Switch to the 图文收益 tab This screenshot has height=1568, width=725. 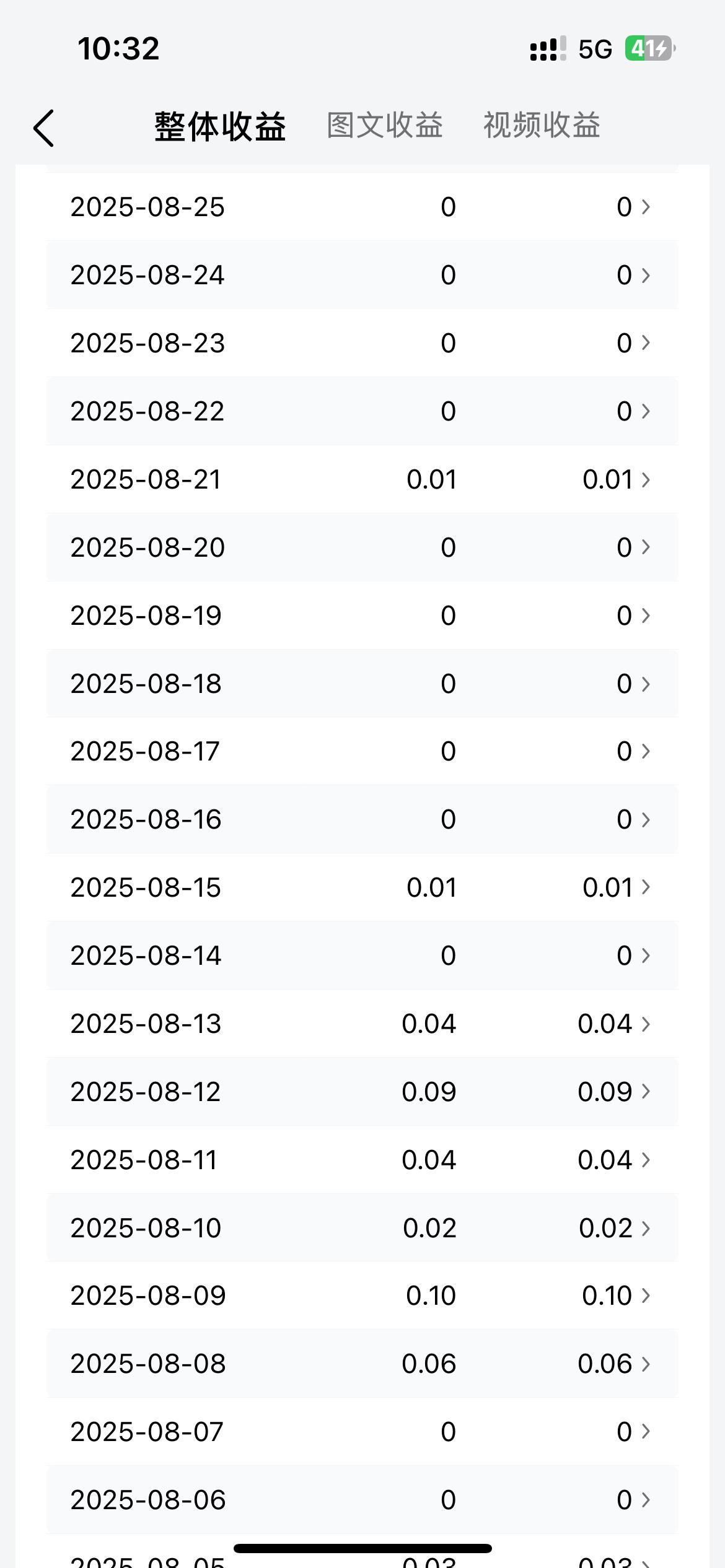(385, 126)
